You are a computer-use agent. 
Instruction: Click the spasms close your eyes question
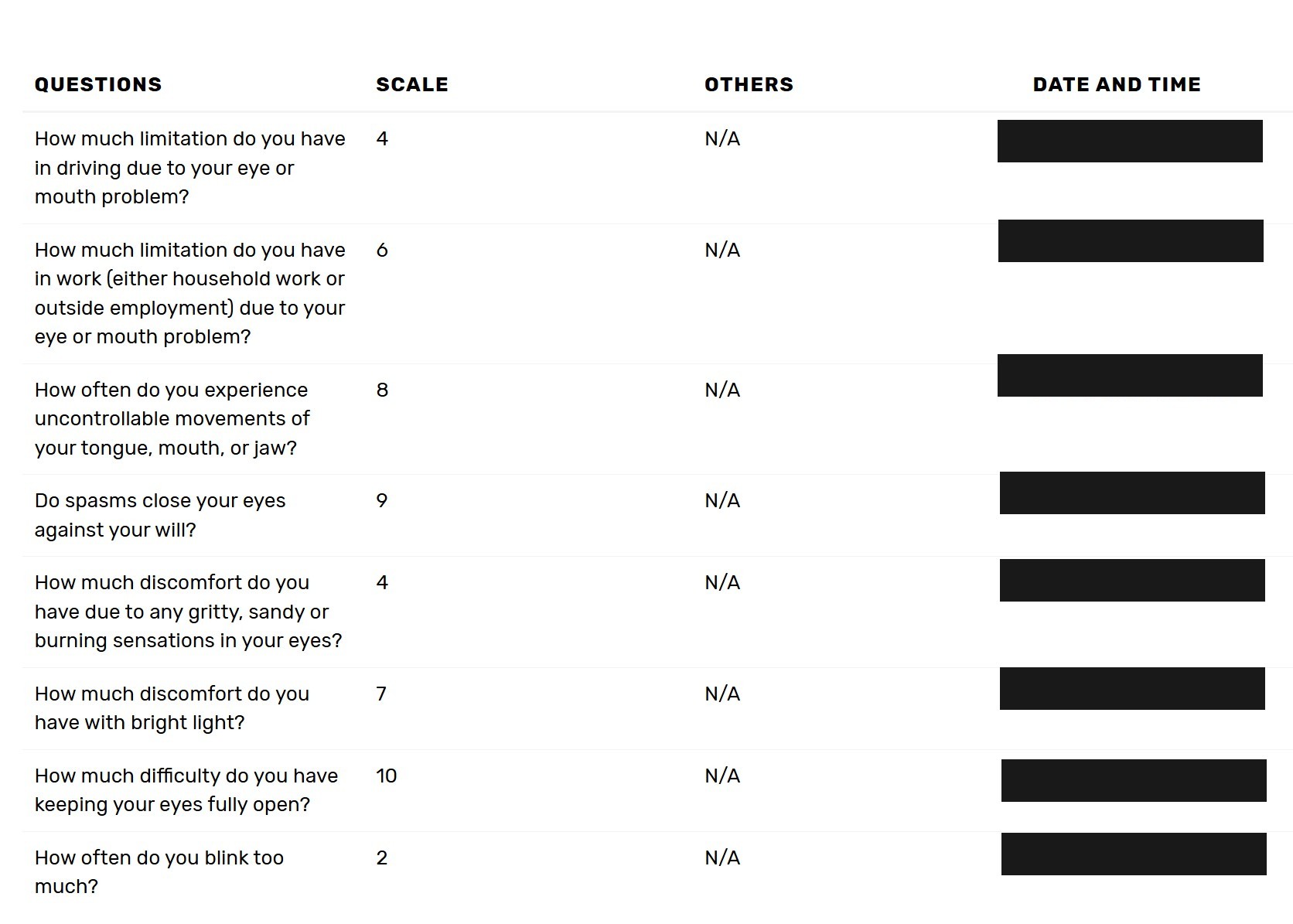coord(160,515)
